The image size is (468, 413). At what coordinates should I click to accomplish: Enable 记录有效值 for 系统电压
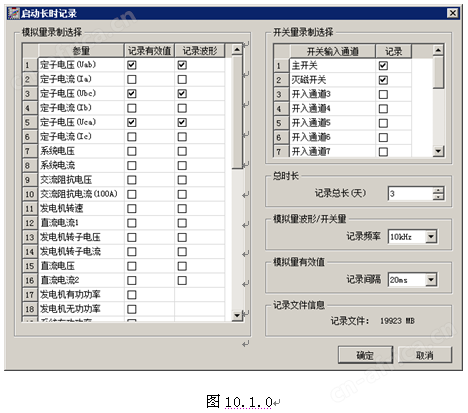tap(132, 151)
